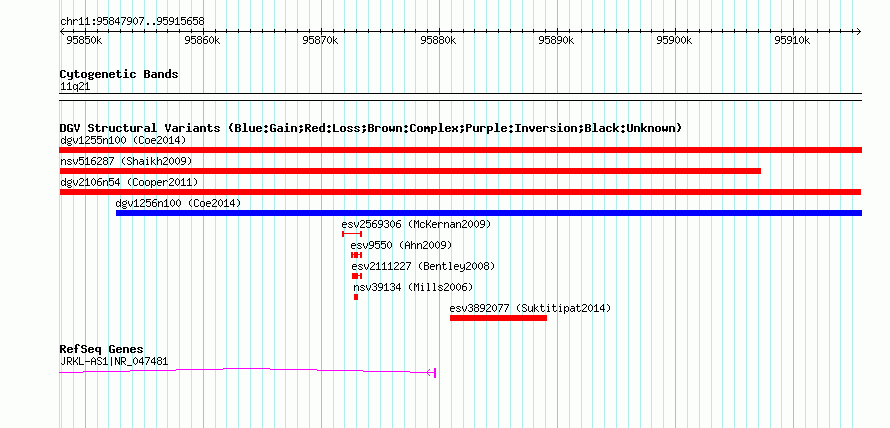Select the nsv516287 (Shaikh2009) red bar
Image resolution: width=890 pixels, height=428 pixels.
tap(410, 171)
